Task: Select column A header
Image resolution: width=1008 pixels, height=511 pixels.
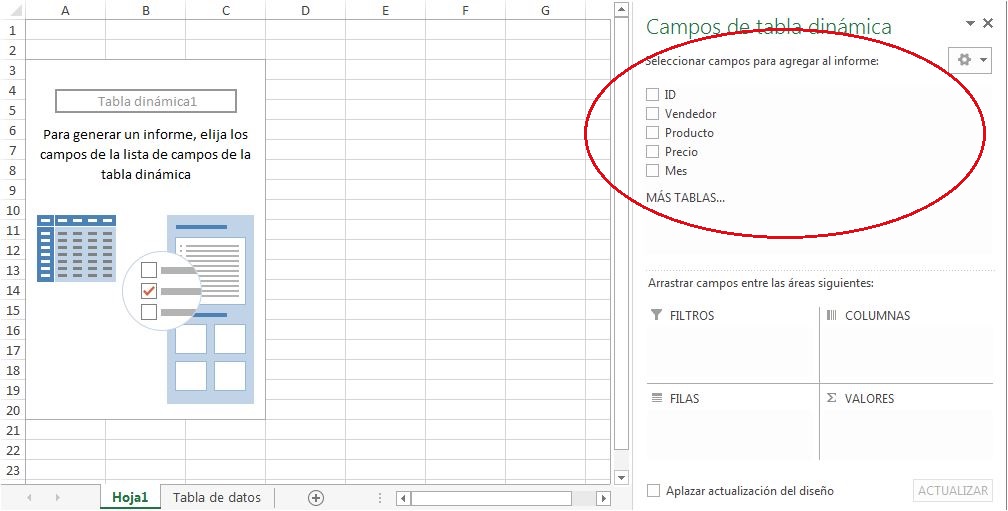Action: 66,10
